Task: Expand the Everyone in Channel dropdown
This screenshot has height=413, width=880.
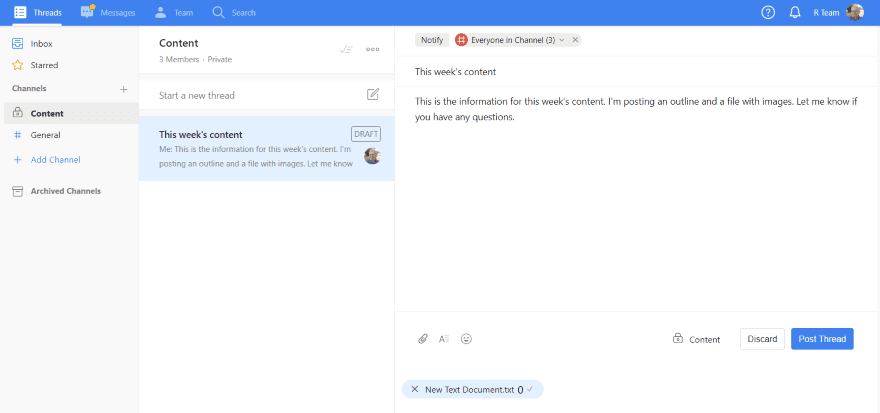Action: 562,40
